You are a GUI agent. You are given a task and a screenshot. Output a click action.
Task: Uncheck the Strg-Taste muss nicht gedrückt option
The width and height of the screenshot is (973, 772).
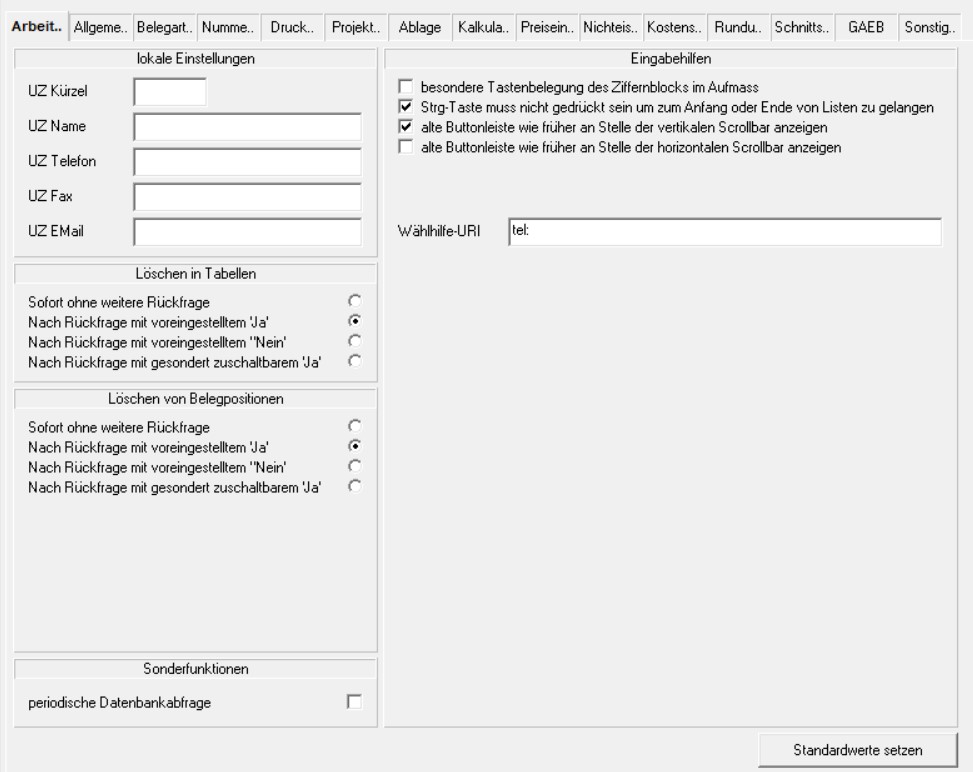click(x=405, y=107)
